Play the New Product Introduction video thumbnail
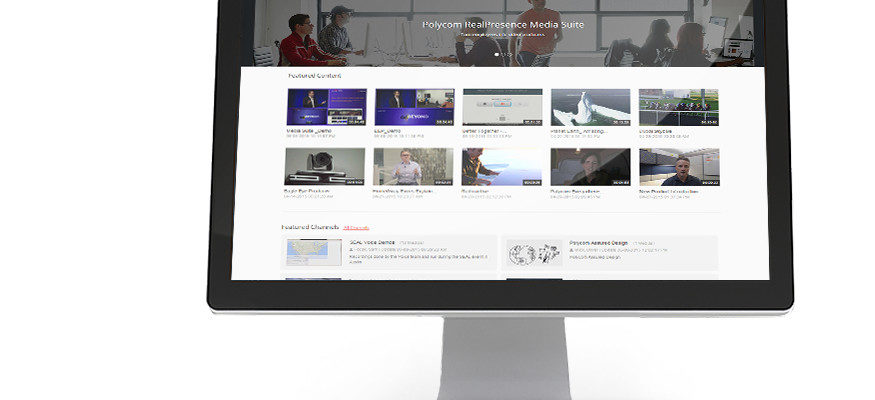The width and height of the screenshot is (875, 400). (x=679, y=166)
